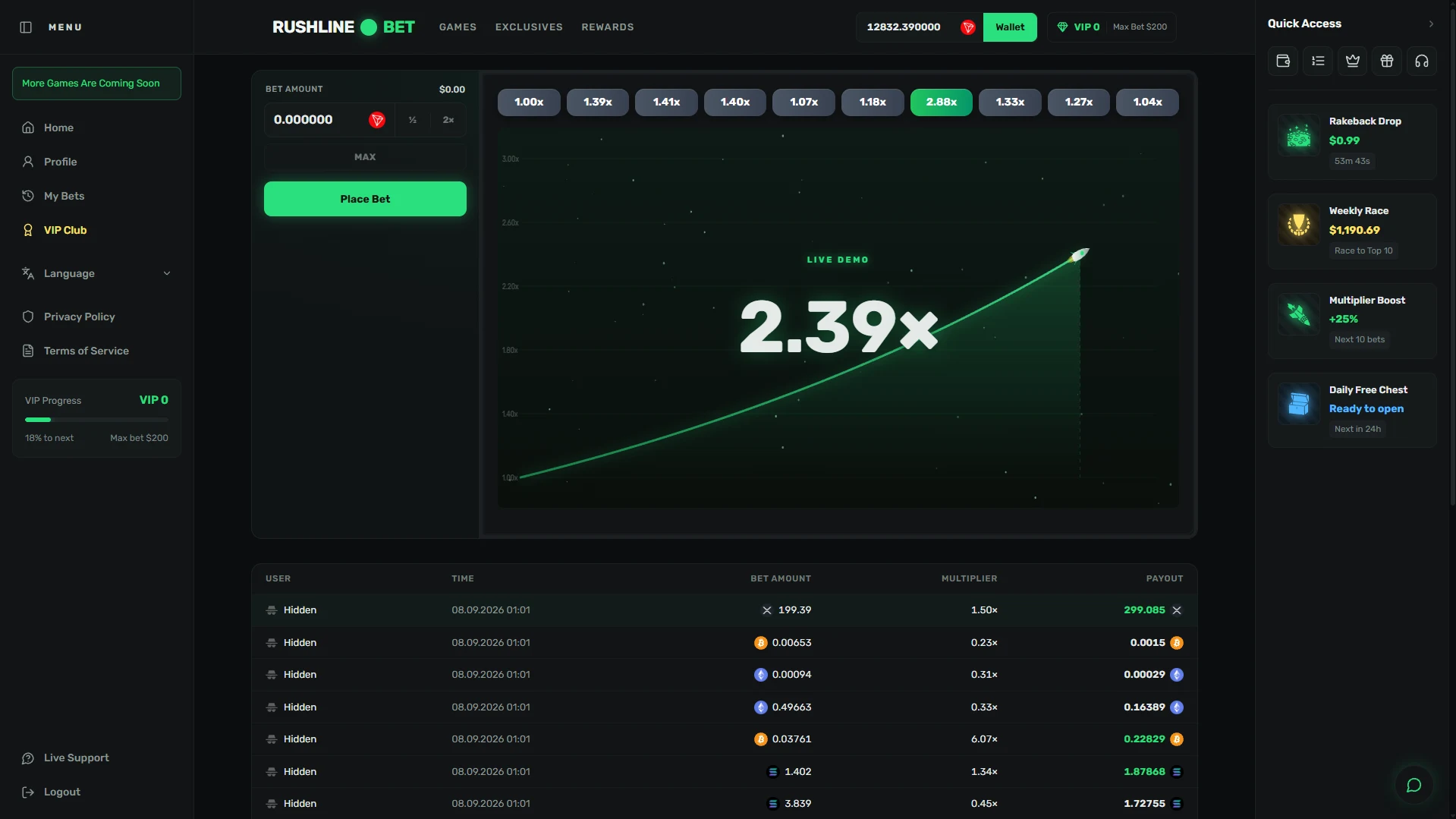
Task: Click the RUSHLINE BET logo
Action: [x=343, y=27]
